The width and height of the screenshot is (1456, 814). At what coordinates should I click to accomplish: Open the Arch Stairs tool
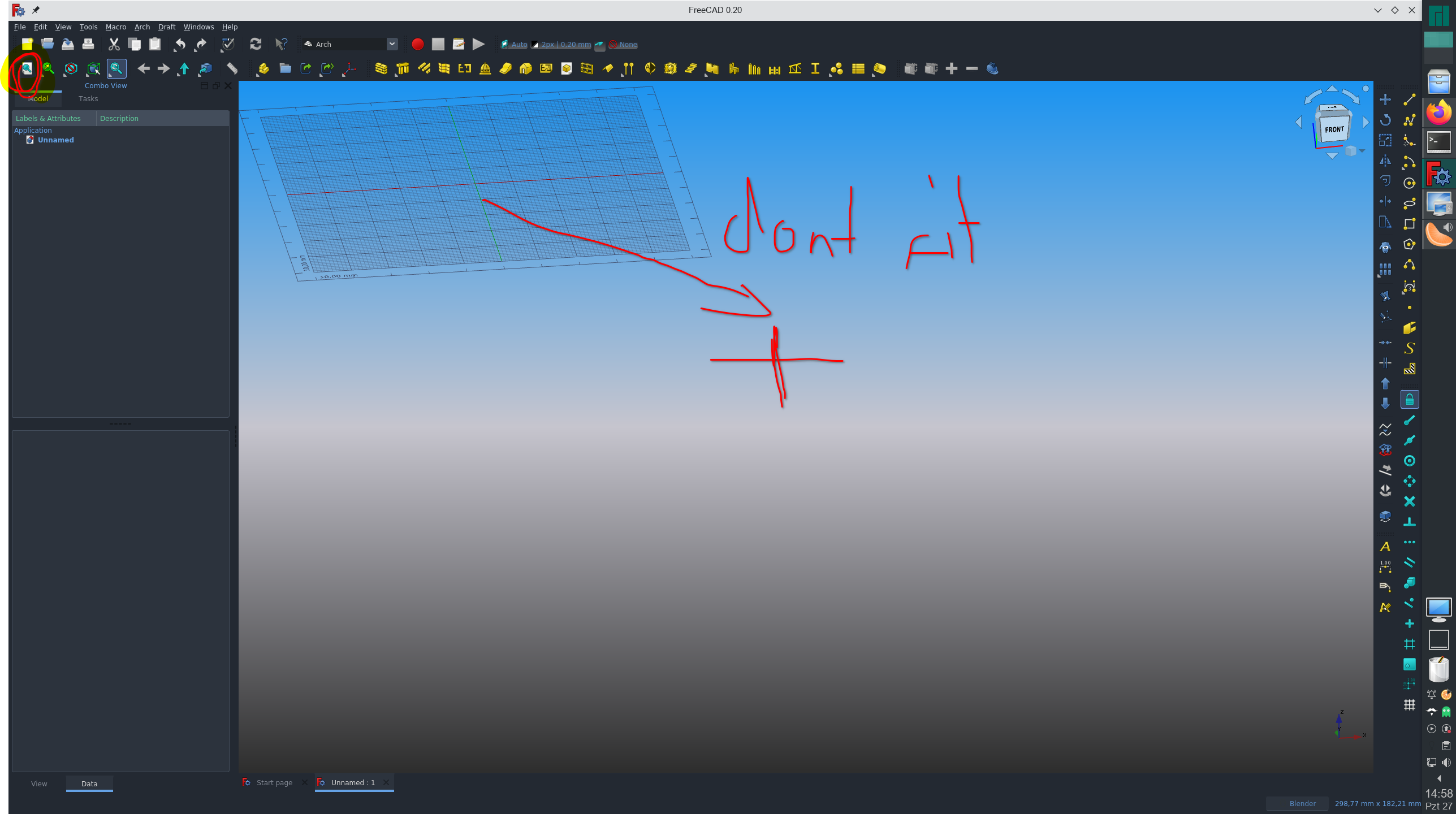[x=691, y=68]
